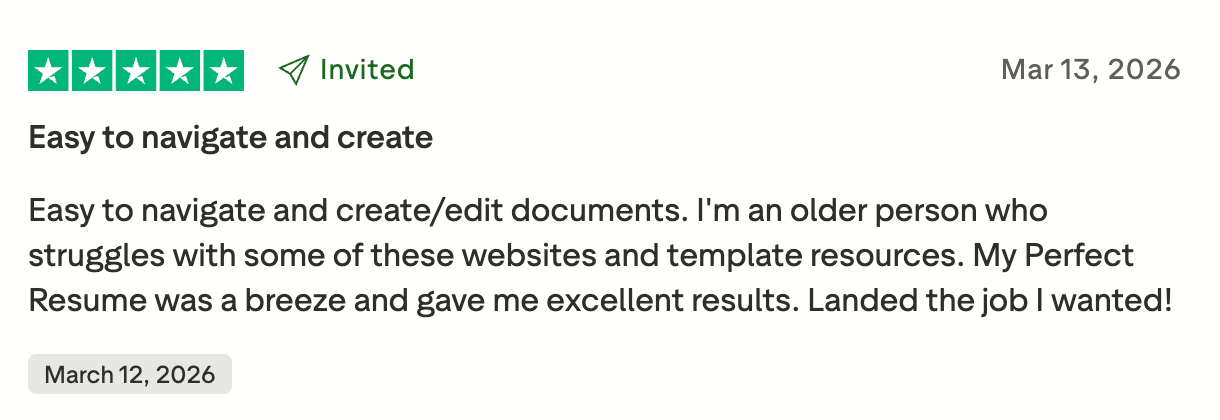Click the "March 12, 2026" date badge
The height and width of the screenshot is (420, 1220).
click(130, 375)
